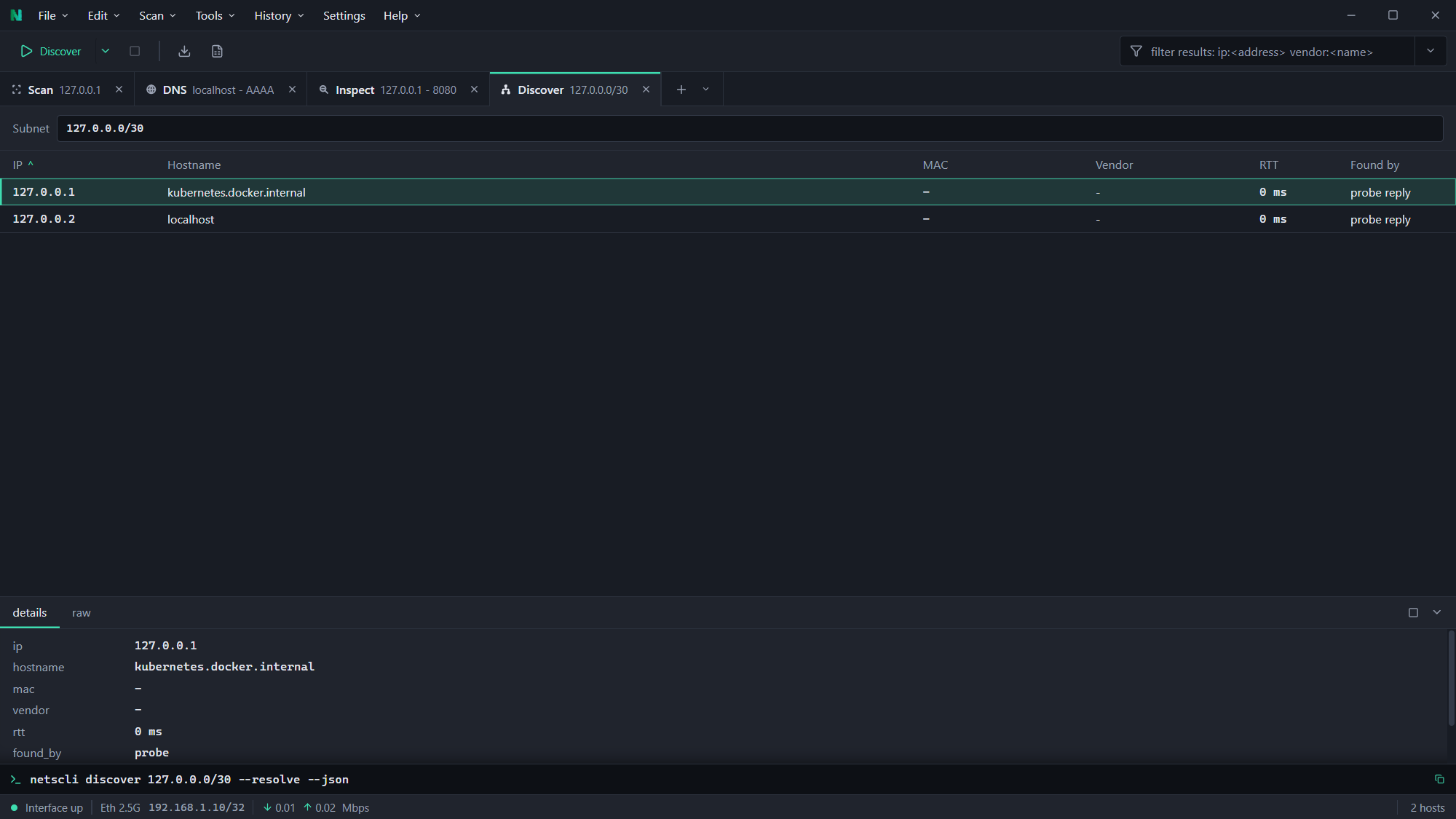Click the stop scan square icon
This screenshot has height=819, width=1456.
(x=135, y=51)
